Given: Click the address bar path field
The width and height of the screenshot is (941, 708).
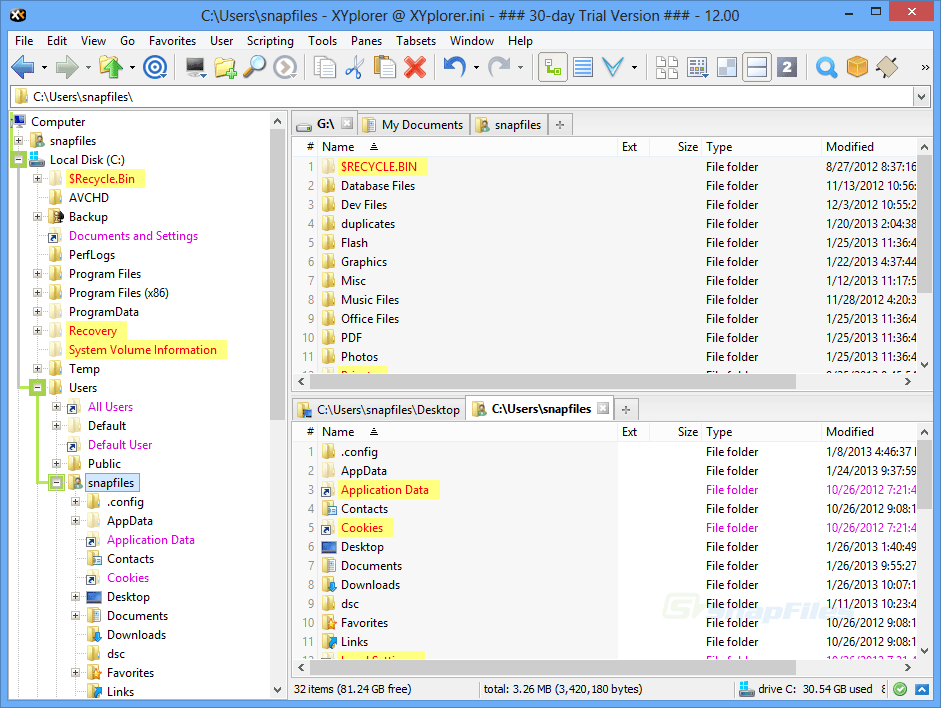Looking at the screenshot, I should point(462,97).
